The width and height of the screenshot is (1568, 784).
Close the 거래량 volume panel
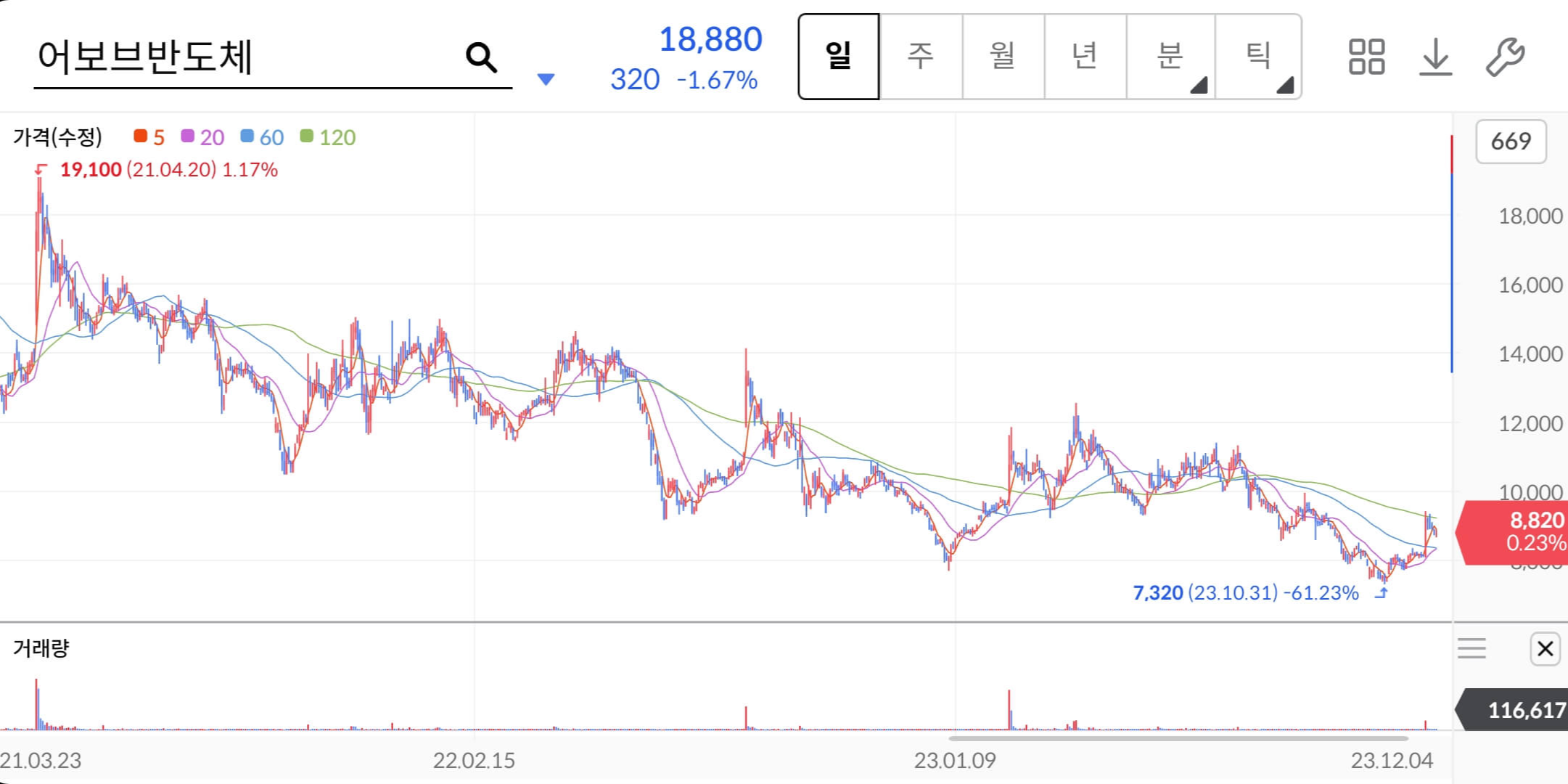coord(1545,648)
